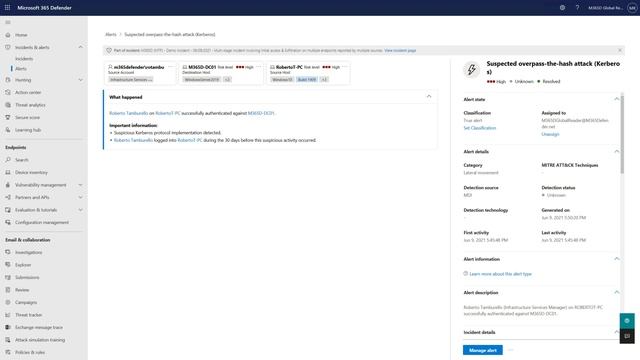
Task: Open the dark feedback chat widget
Action: pyautogui.click(x=627, y=336)
